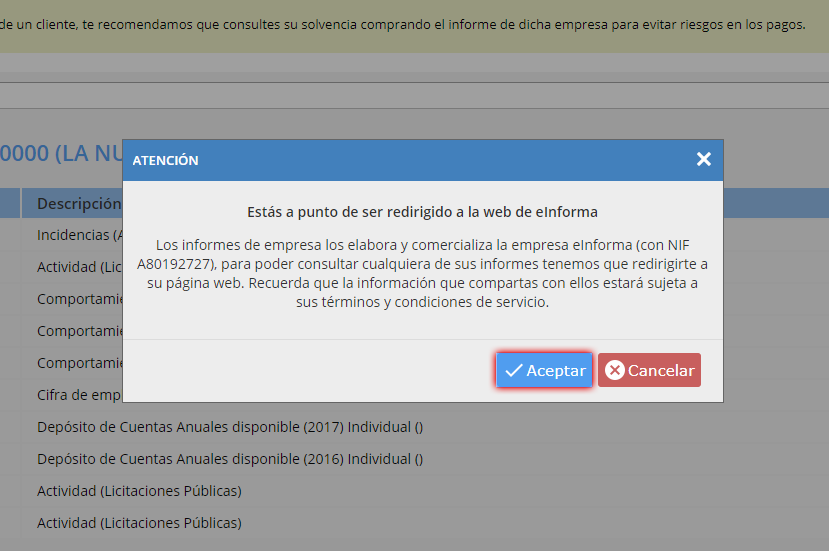829x551 pixels.
Task: Click the 'Cifra de emp' row behind dialog
Action: [79, 395]
